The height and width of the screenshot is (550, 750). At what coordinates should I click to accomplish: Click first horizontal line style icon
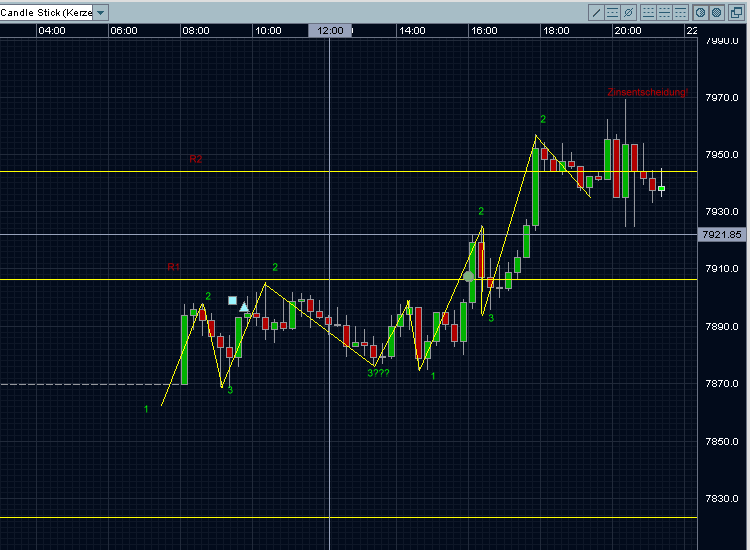click(648, 13)
